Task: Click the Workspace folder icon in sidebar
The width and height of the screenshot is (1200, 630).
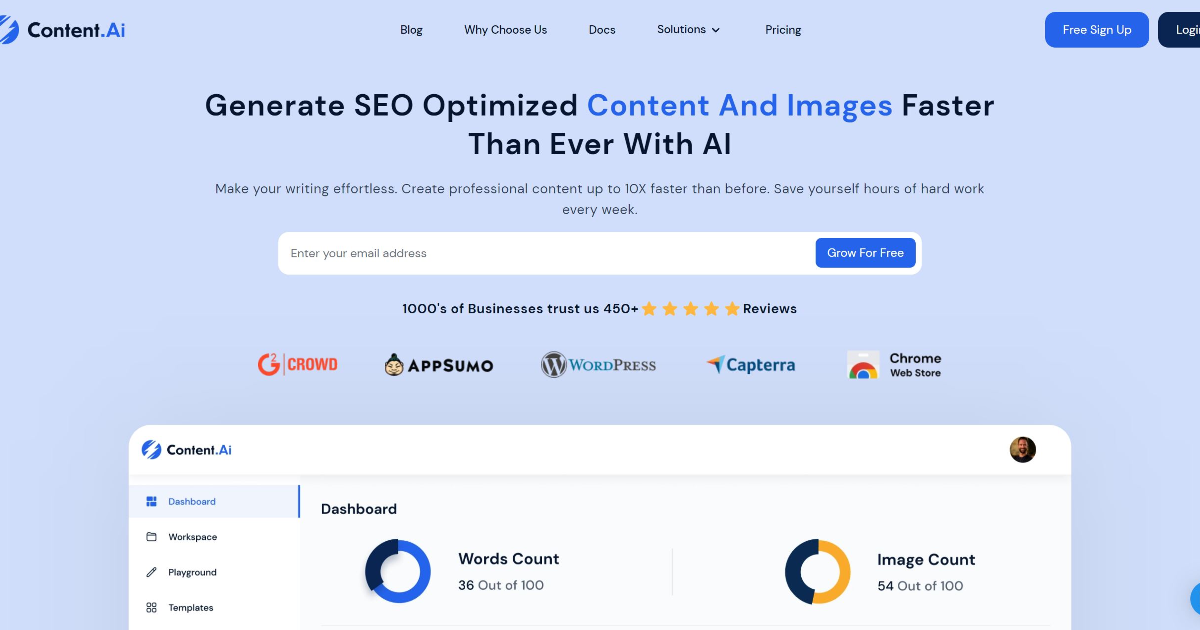Action: (x=152, y=537)
